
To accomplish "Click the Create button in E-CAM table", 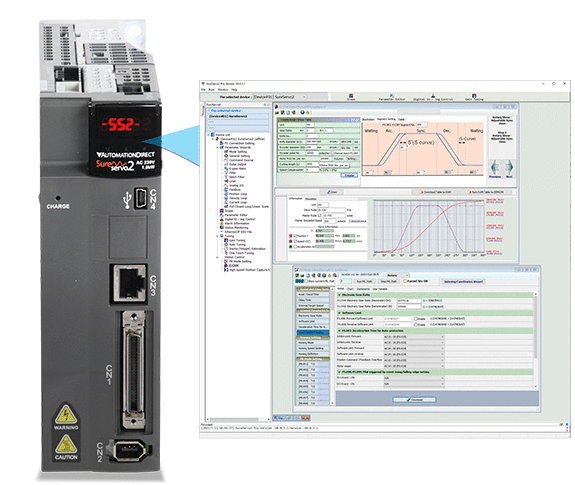I will pos(349,176).
